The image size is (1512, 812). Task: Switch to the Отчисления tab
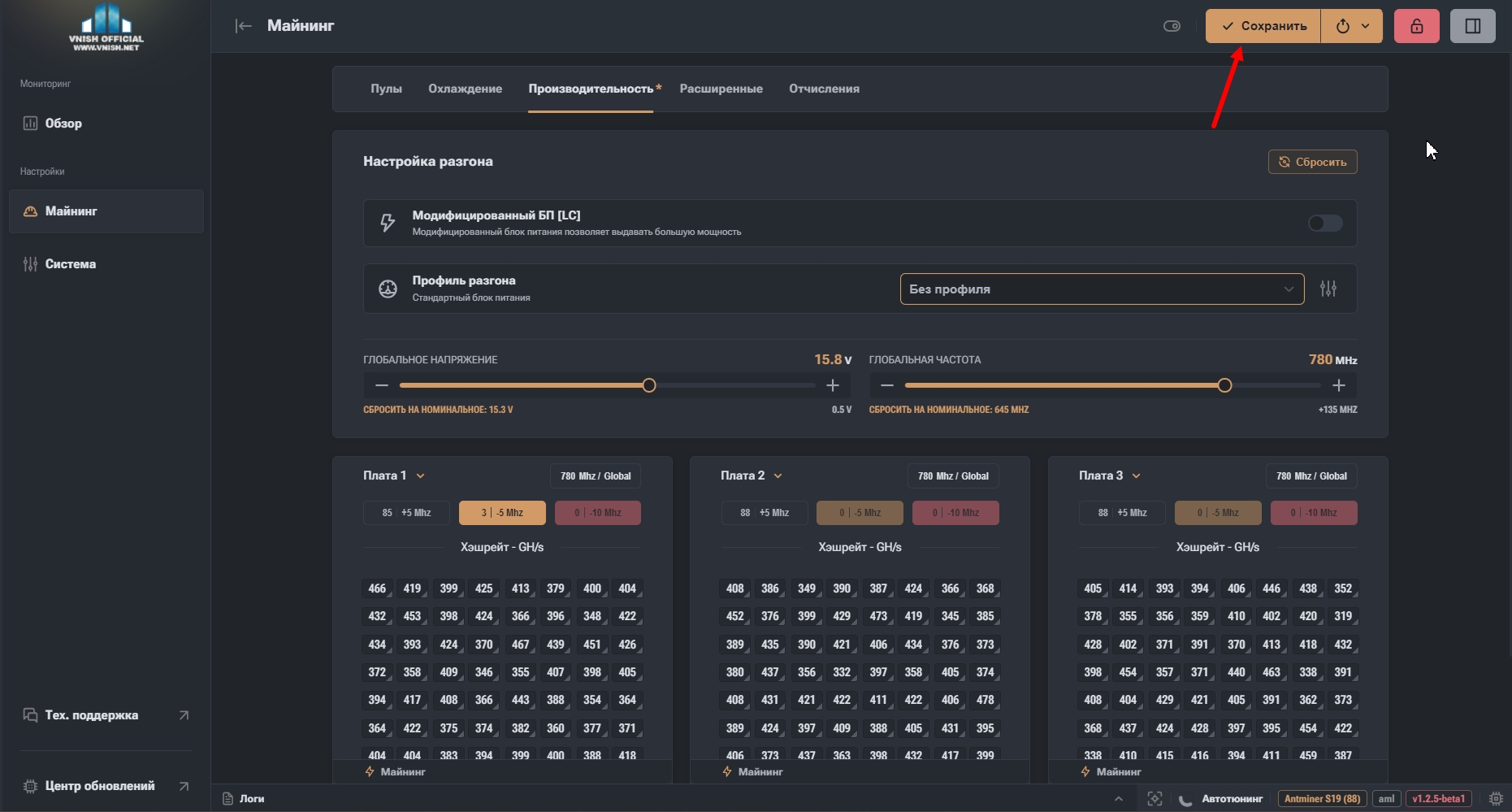coord(824,89)
